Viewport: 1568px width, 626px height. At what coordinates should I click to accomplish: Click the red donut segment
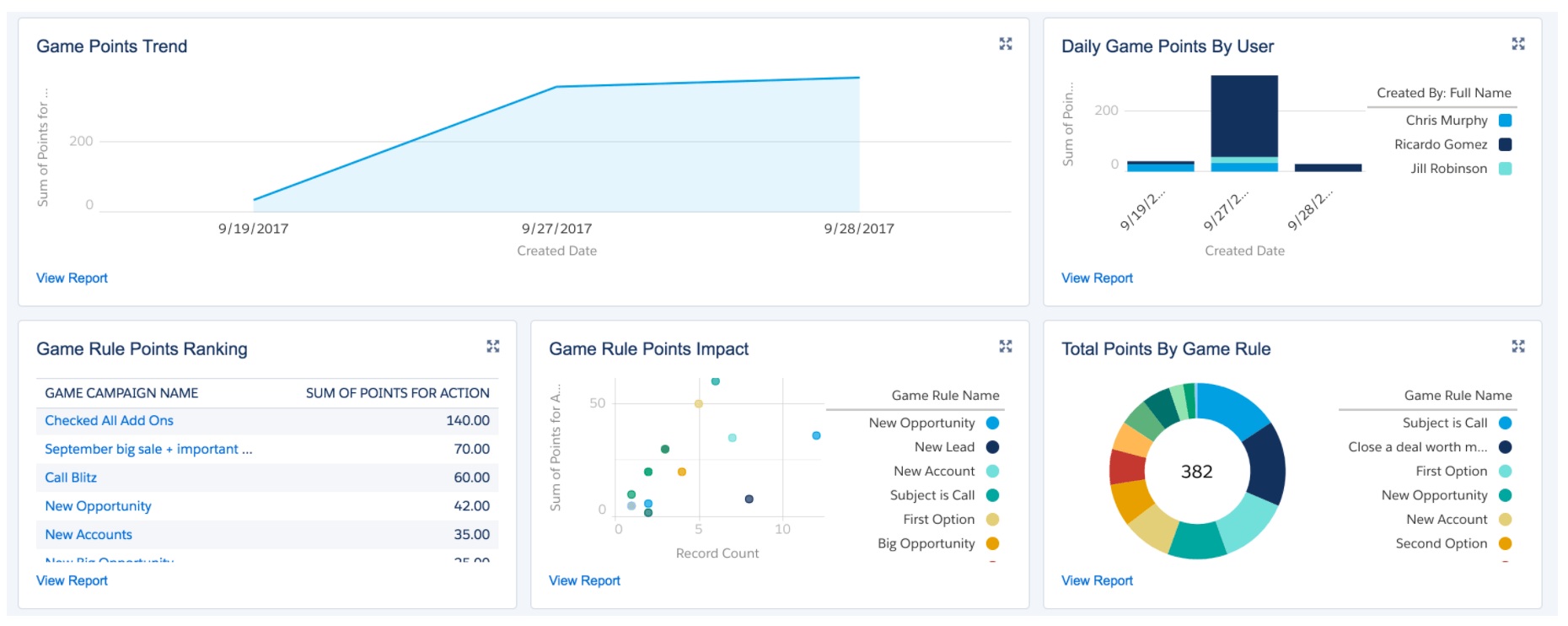(x=1126, y=467)
